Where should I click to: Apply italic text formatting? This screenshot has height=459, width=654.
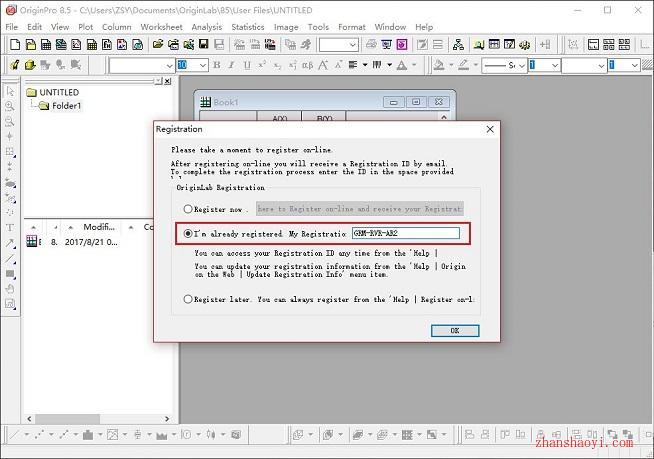(x=232, y=65)
